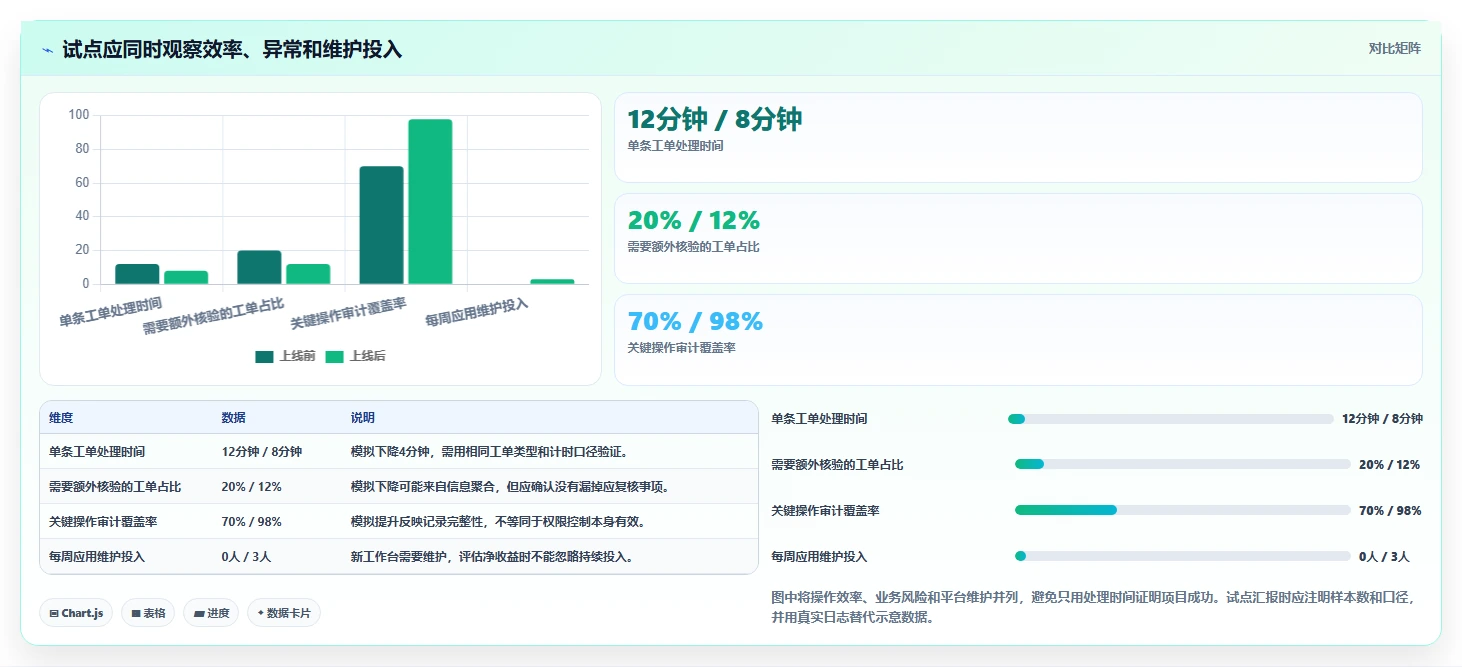
Task: Open the 70% / 98% data card
Action: (x=1018, y=339)
